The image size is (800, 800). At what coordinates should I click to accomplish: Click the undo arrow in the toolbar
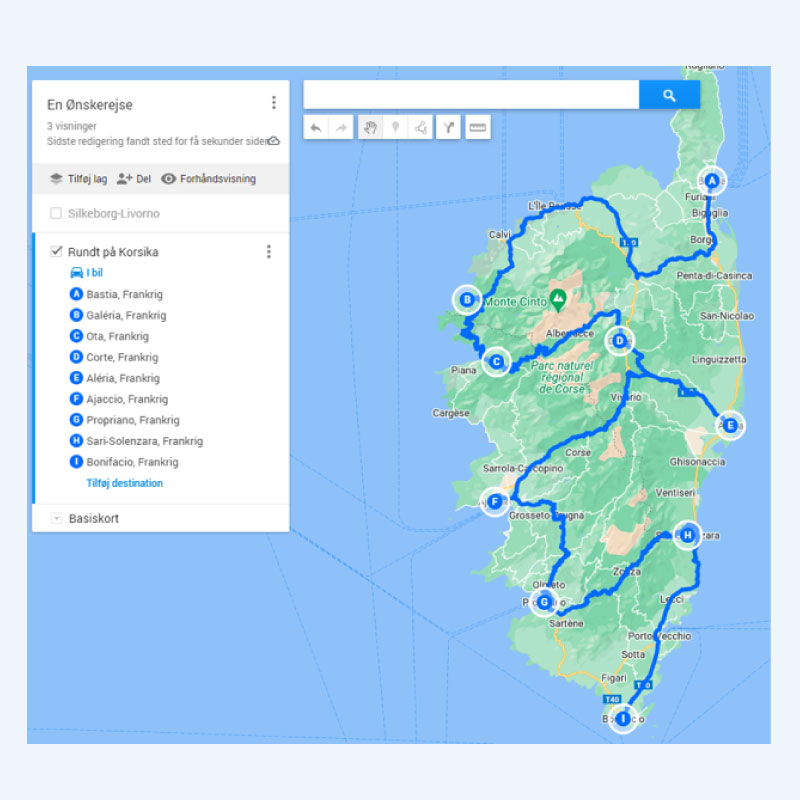coord(316,128)
